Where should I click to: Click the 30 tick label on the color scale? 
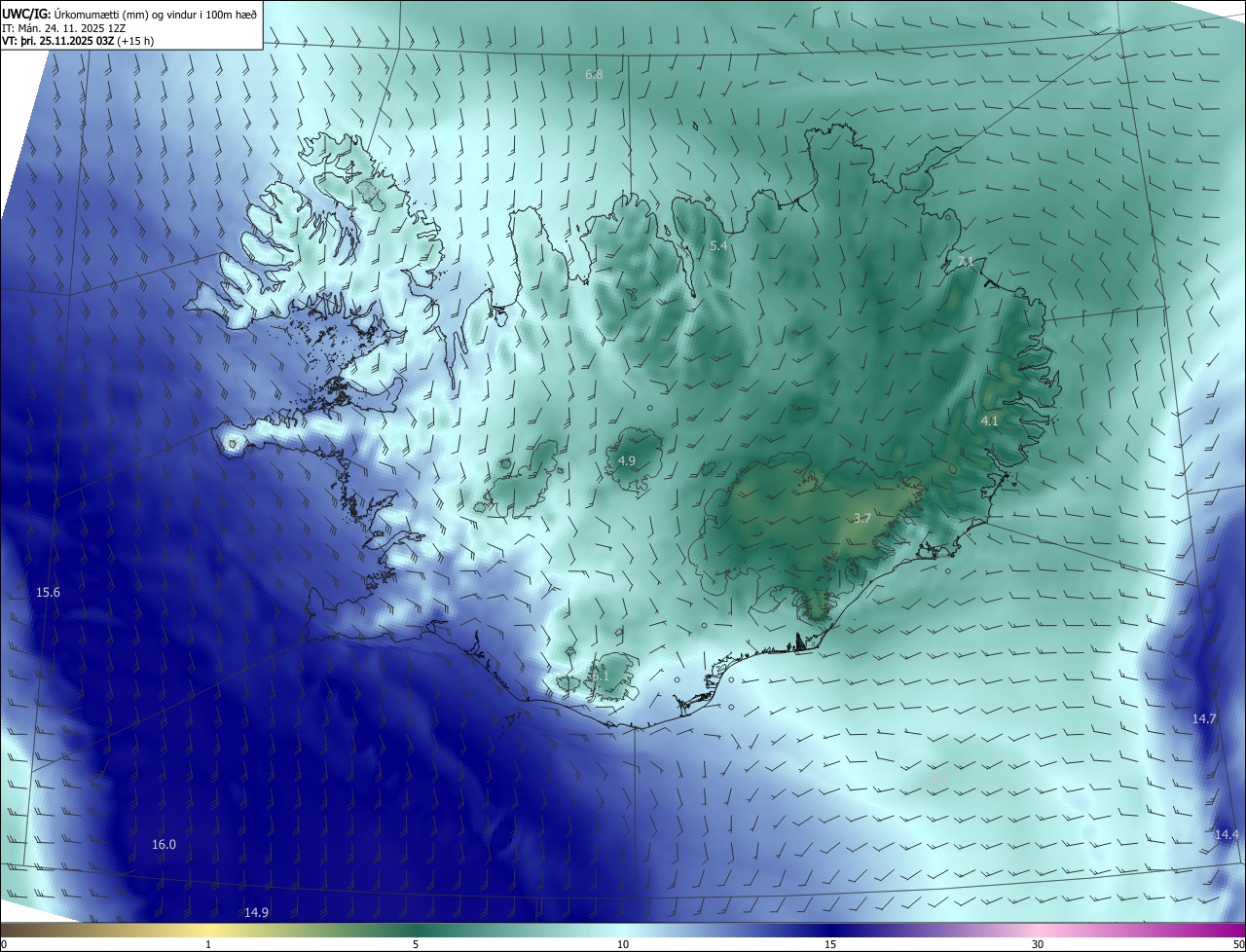coord(1038,944)
